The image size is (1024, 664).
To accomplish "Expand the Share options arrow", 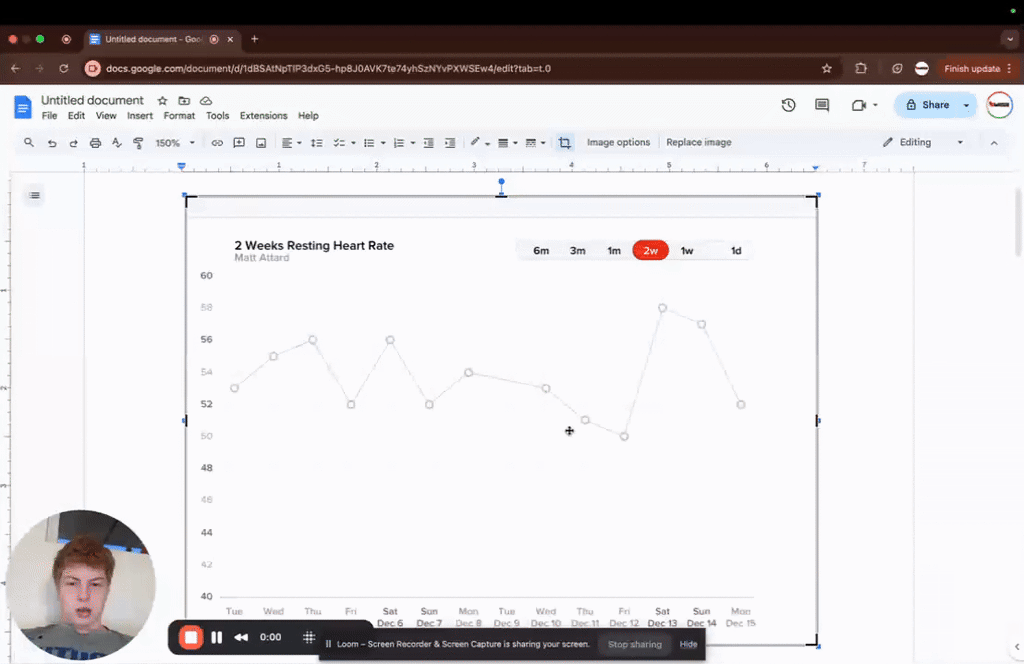I will coord(967,105).
